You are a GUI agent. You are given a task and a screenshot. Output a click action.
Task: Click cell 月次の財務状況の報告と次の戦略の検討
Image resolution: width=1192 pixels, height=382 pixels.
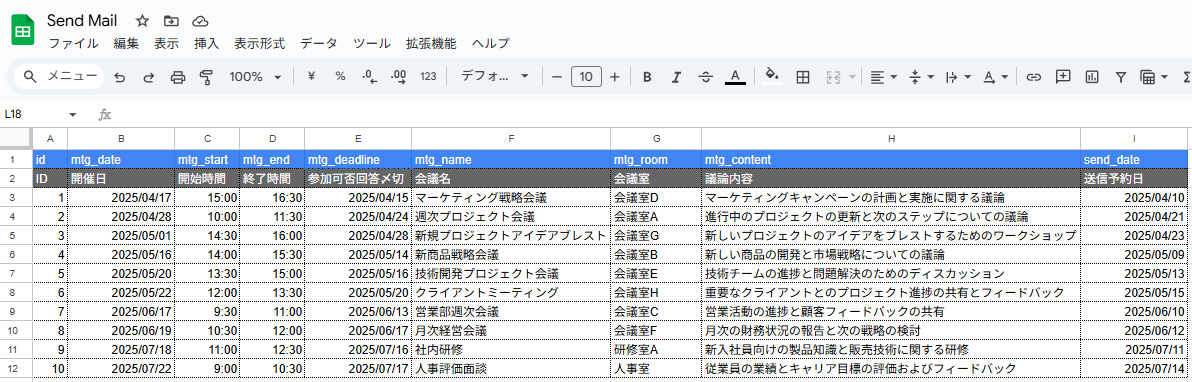891,331
